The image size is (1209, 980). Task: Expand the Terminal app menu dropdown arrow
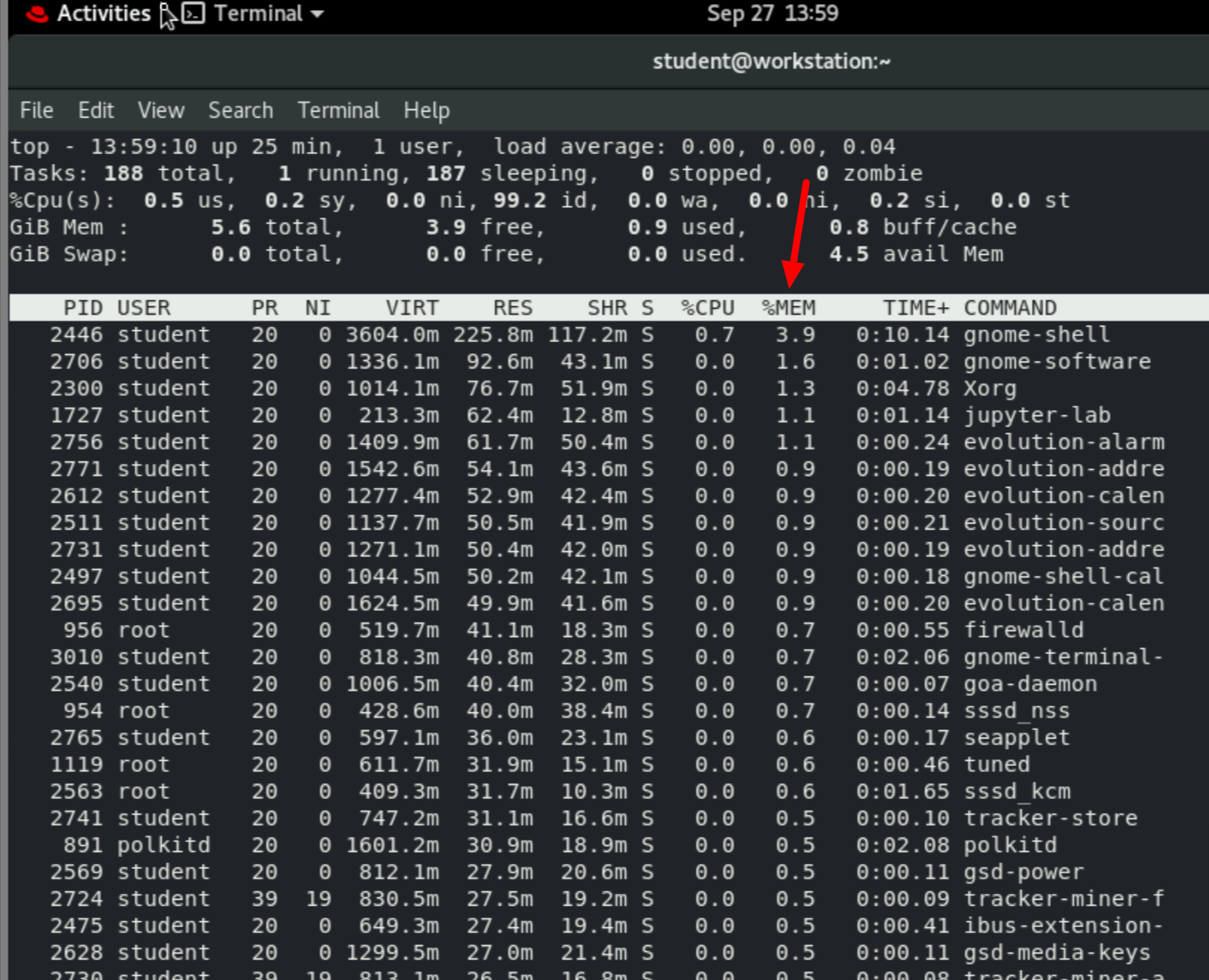317,14
